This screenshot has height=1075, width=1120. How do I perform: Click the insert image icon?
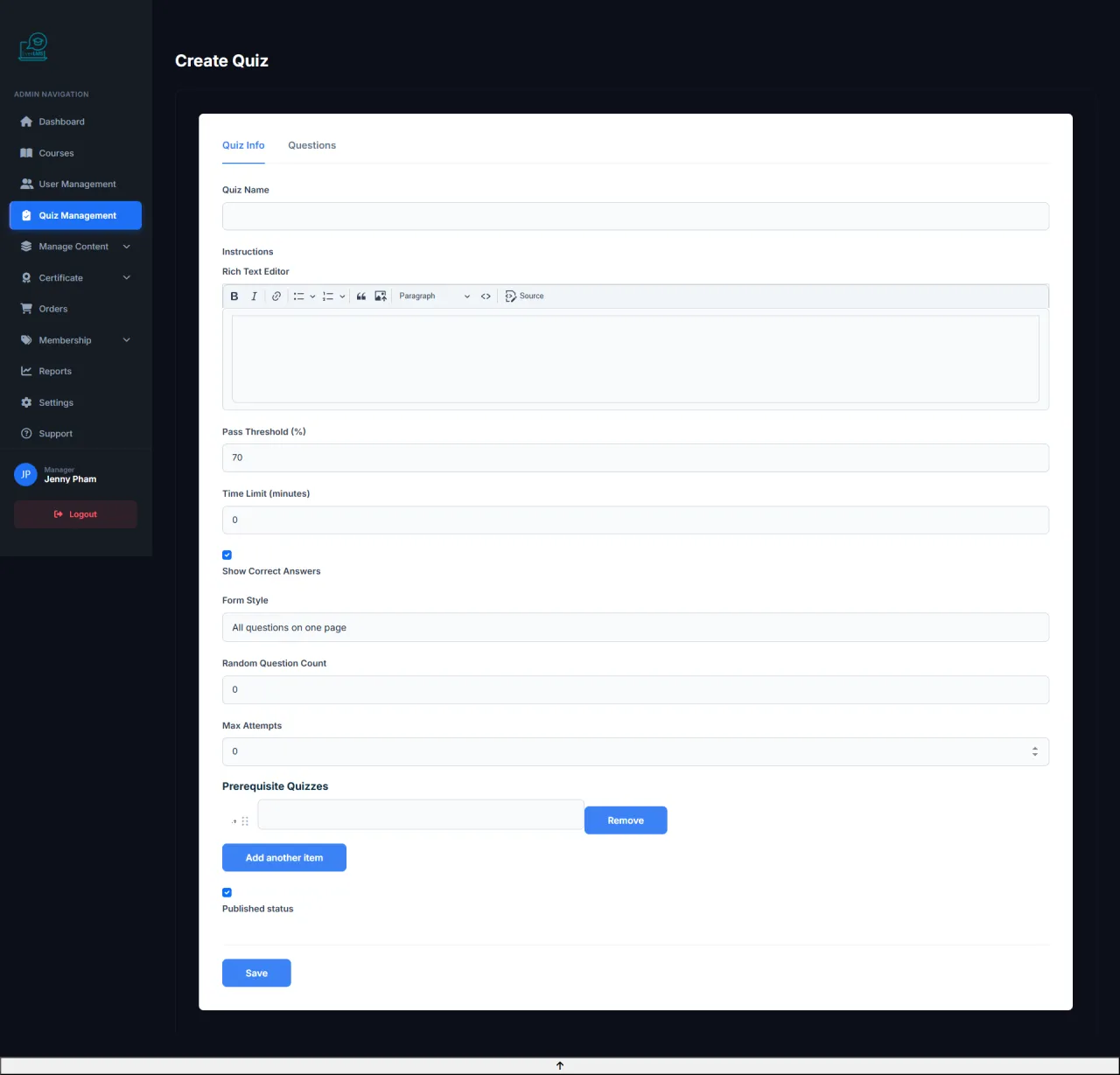coord(381,297)
